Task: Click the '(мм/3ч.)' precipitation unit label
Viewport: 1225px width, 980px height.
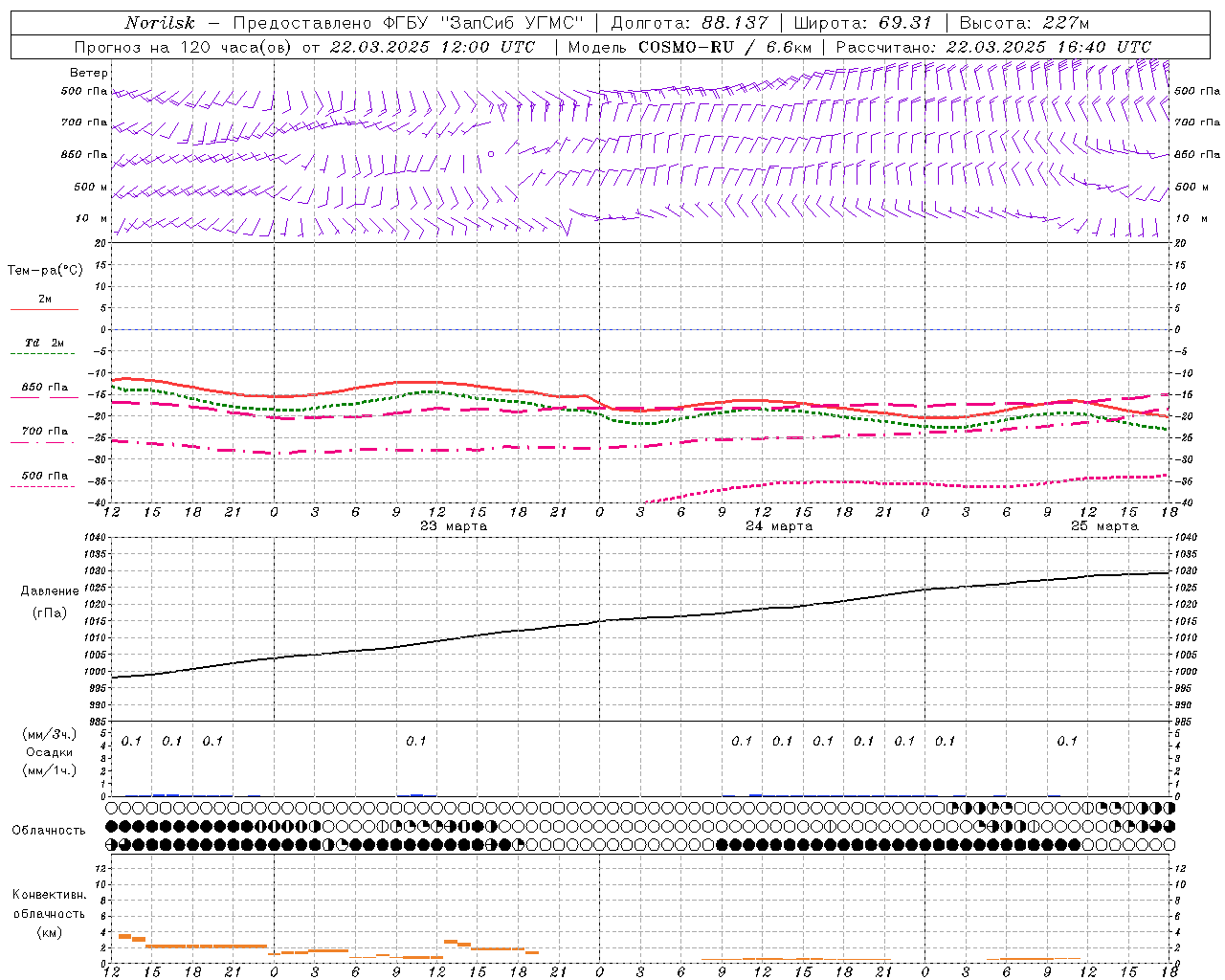Action: [x=49, y=734]
